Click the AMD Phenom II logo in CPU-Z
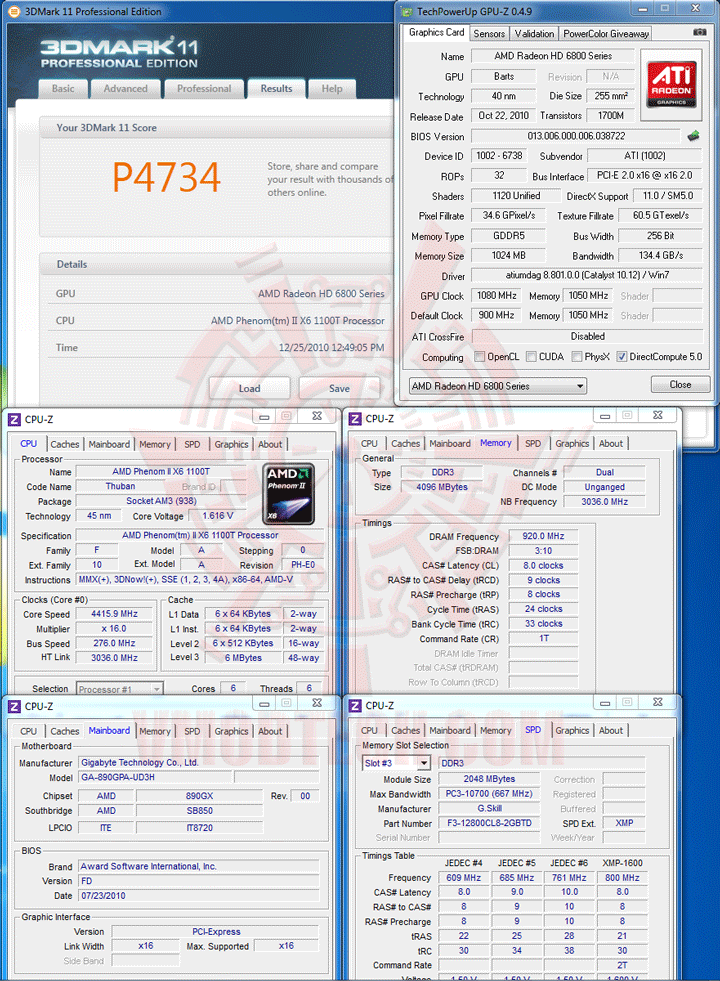This screenshot has width=720, height=981. (288, 494)
